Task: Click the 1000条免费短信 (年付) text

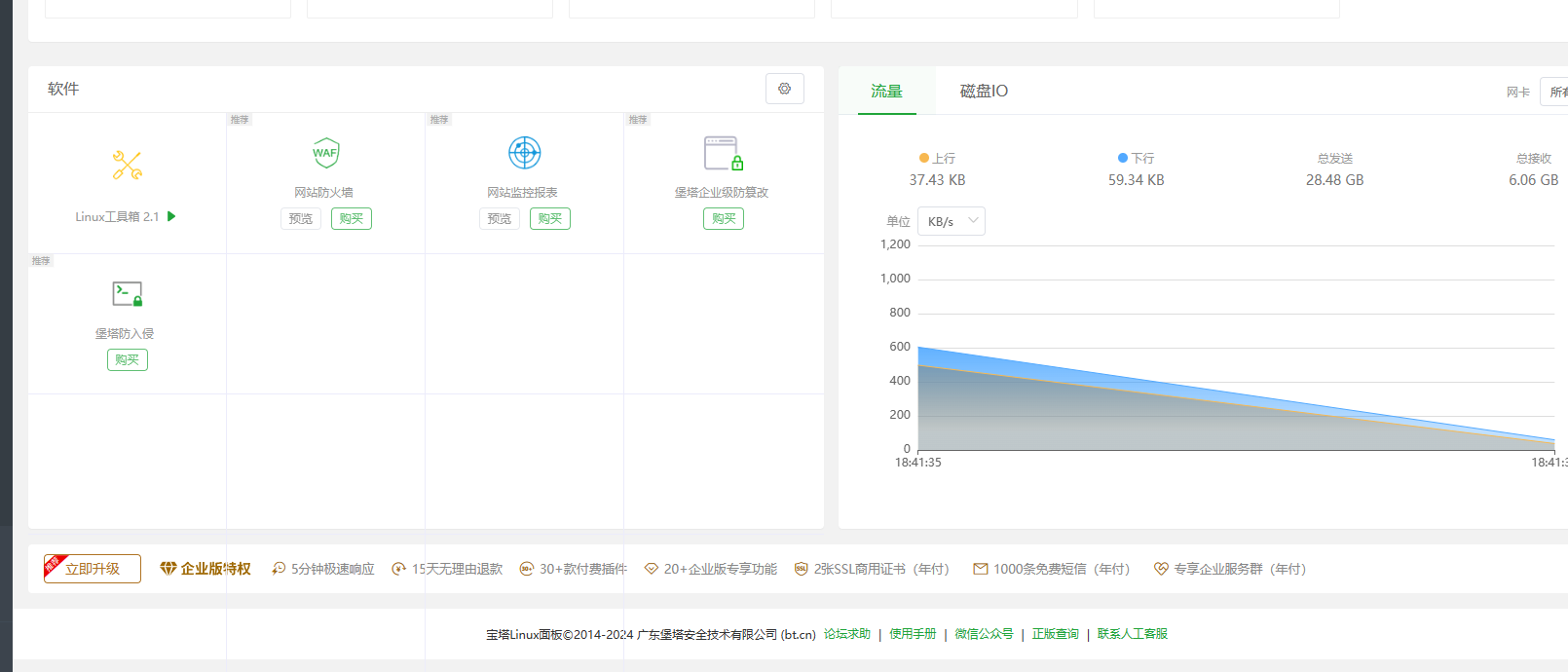Action: tap(1062, 569)
